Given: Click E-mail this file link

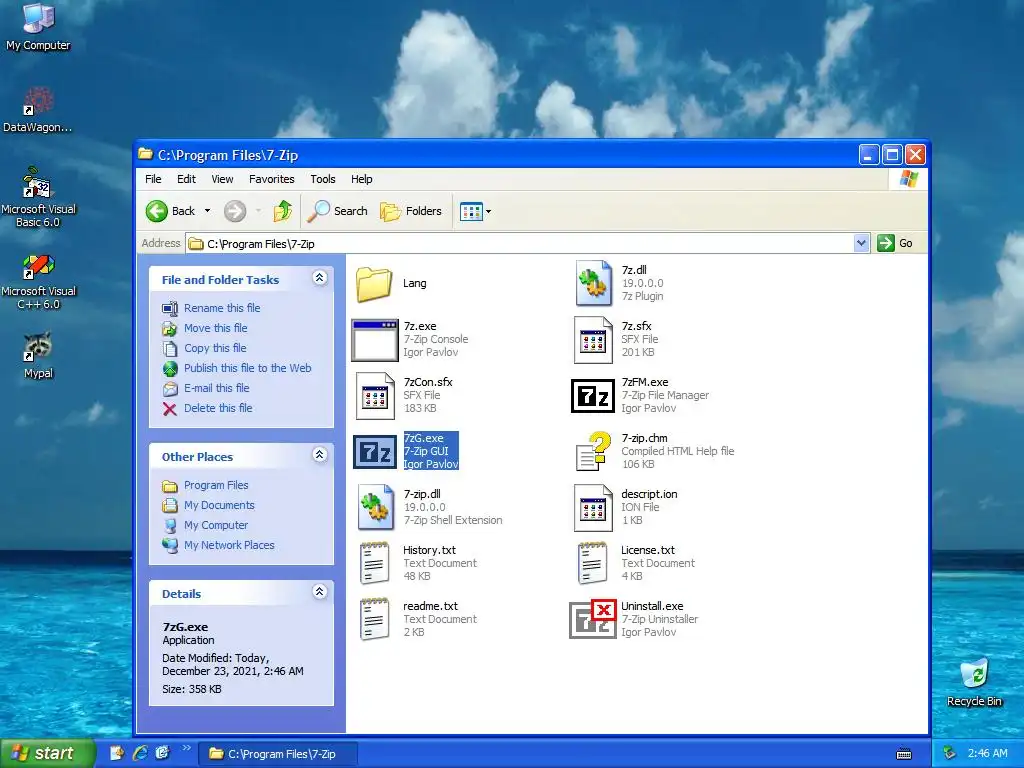Looking at the screenshot, I should (x=216, y=388).
